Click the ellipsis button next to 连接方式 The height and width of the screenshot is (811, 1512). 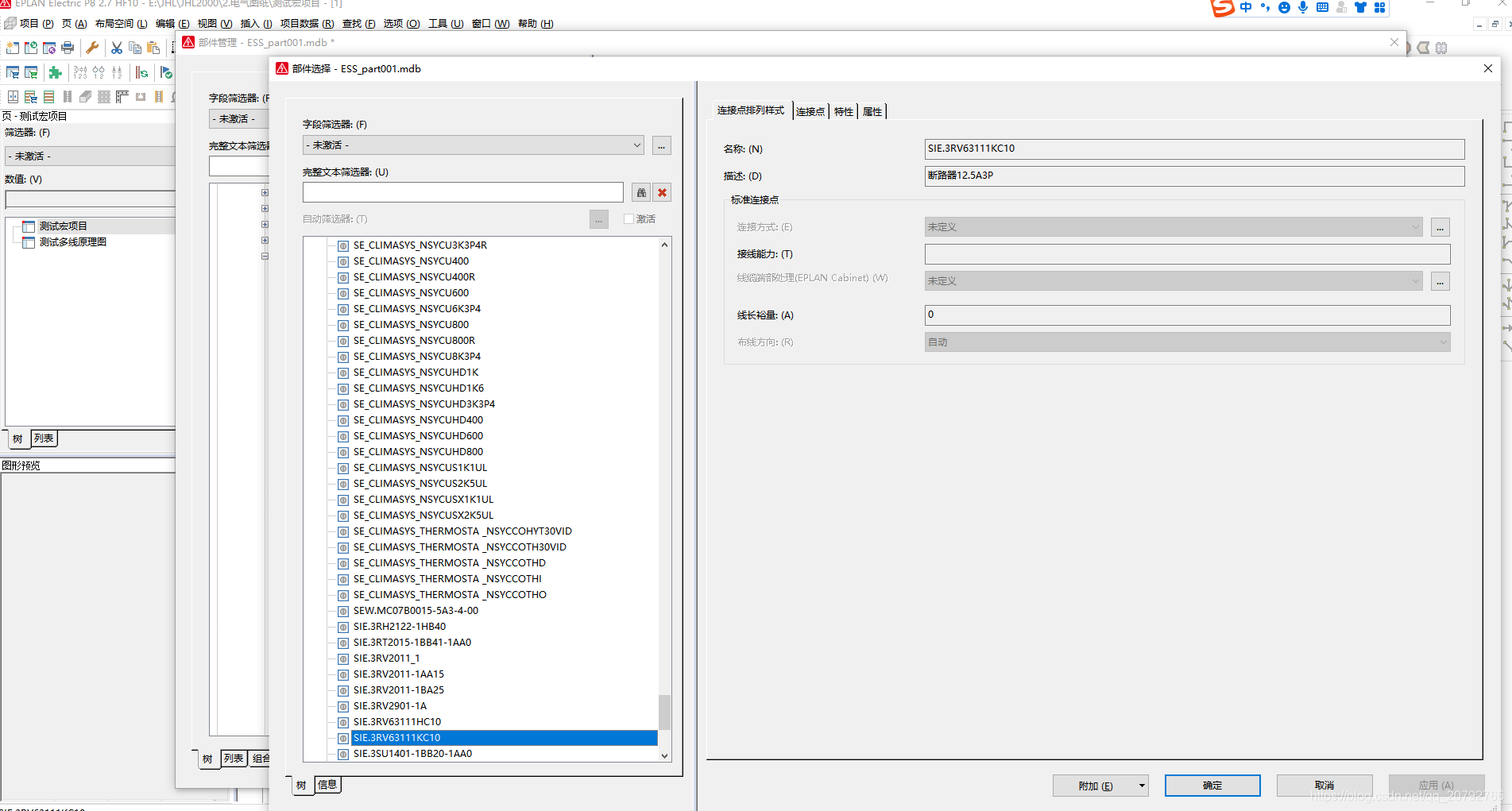(1440, 227)
